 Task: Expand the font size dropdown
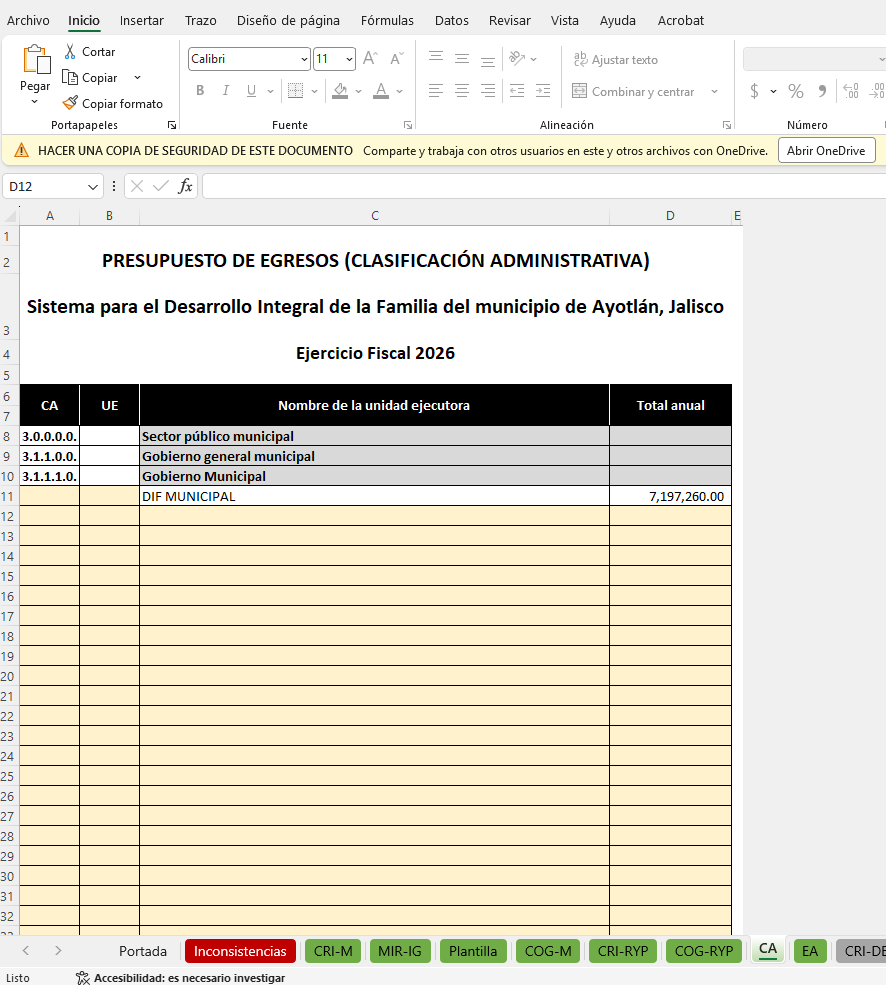(349, 59)
